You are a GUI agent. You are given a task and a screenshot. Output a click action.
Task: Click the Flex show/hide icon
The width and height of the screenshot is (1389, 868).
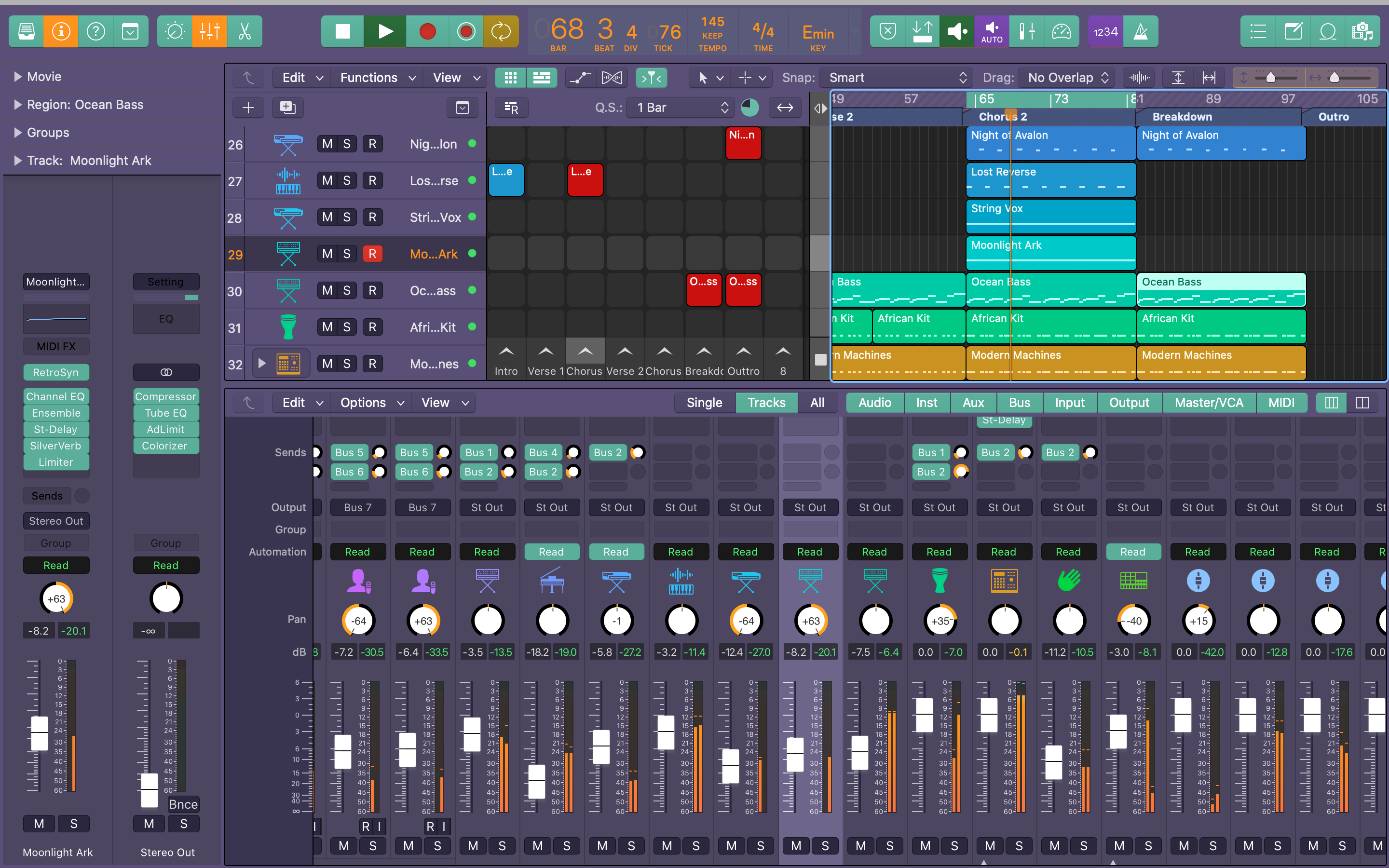(x=612, y=78)
